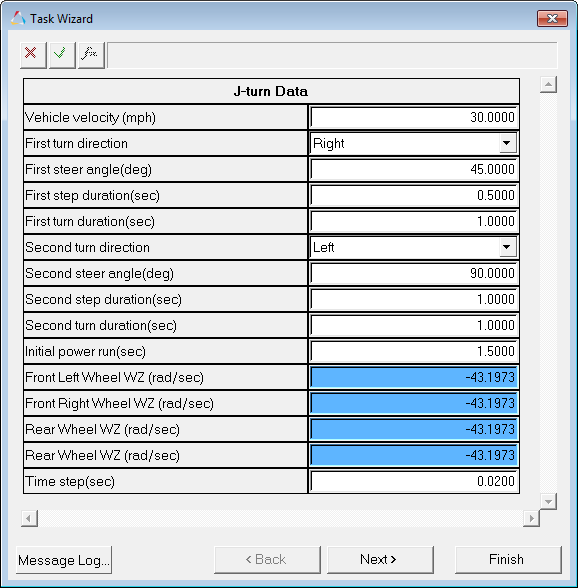Open the fx expression builder icon

(x=91, y=55)
